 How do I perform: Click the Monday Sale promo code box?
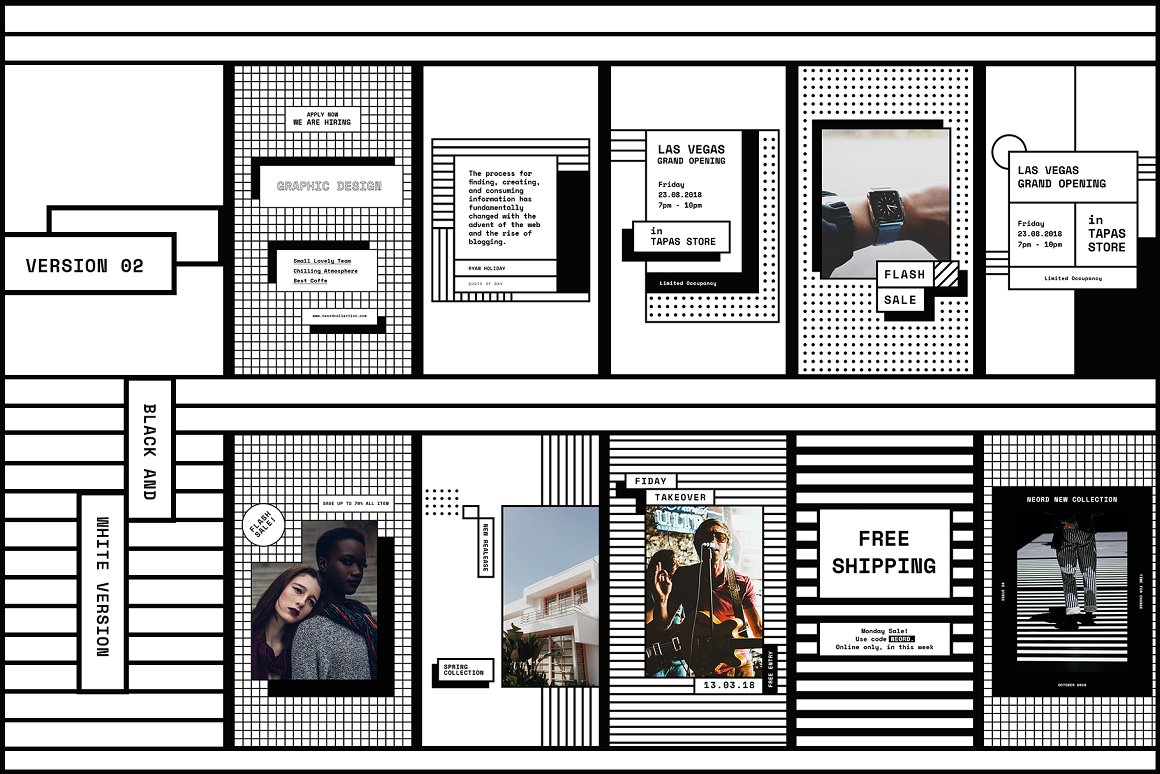(883, 639)
